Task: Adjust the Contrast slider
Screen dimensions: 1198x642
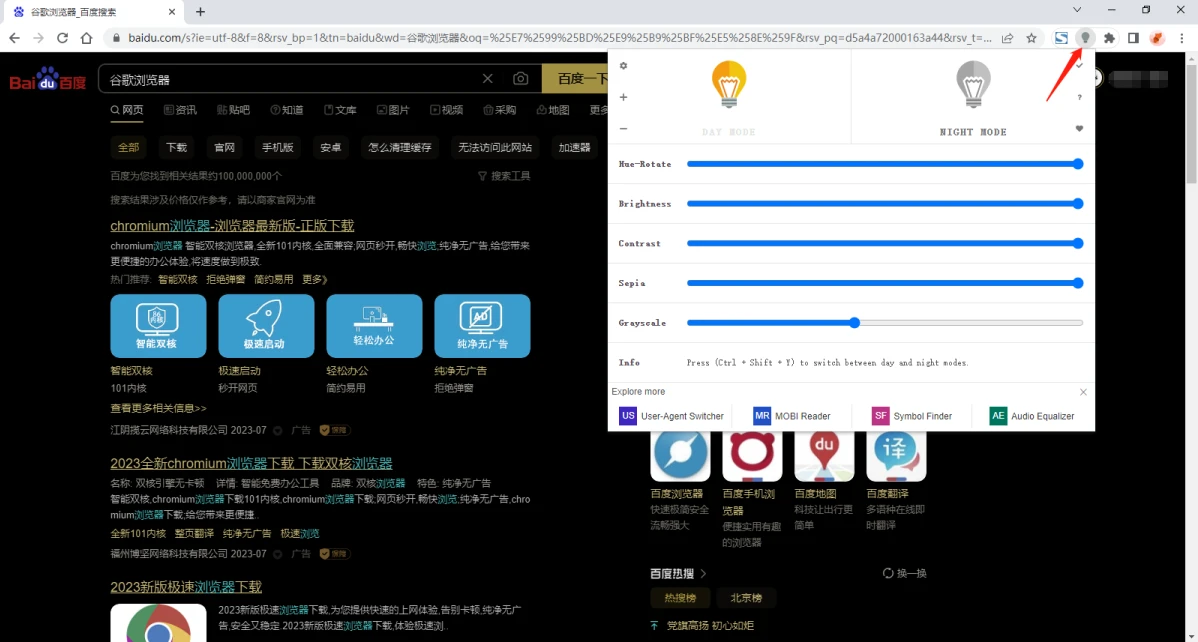Action: tap(885, 243)
